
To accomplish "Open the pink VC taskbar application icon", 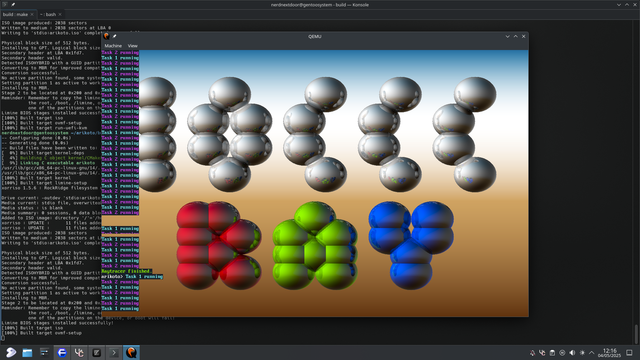I will click(79, 352).
